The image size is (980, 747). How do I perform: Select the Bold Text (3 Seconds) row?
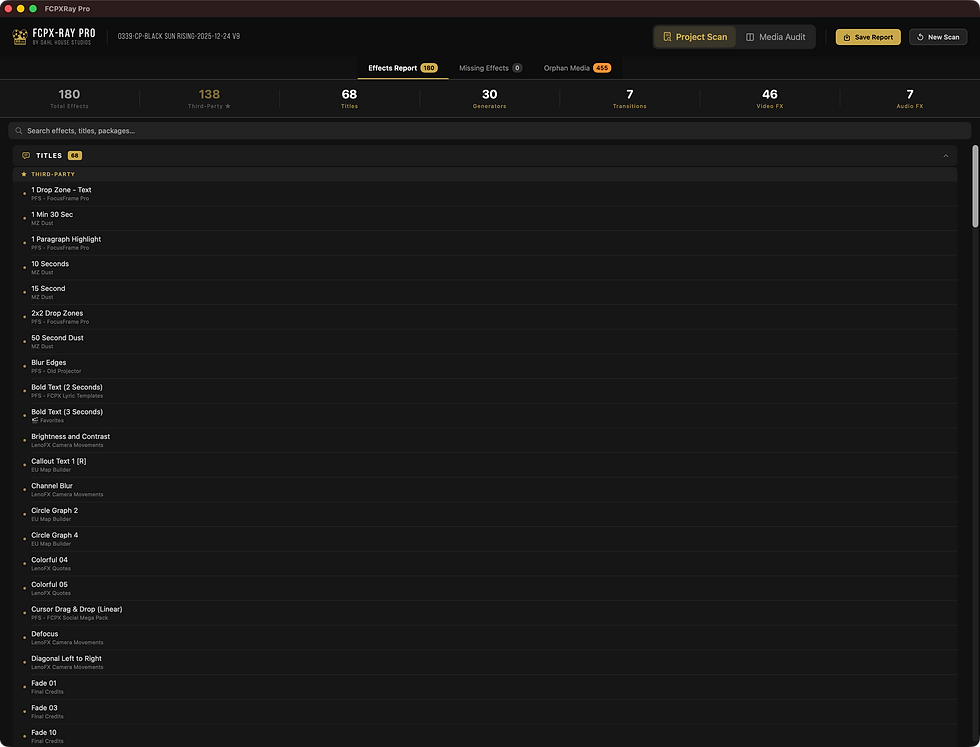[x=485, y=416]
